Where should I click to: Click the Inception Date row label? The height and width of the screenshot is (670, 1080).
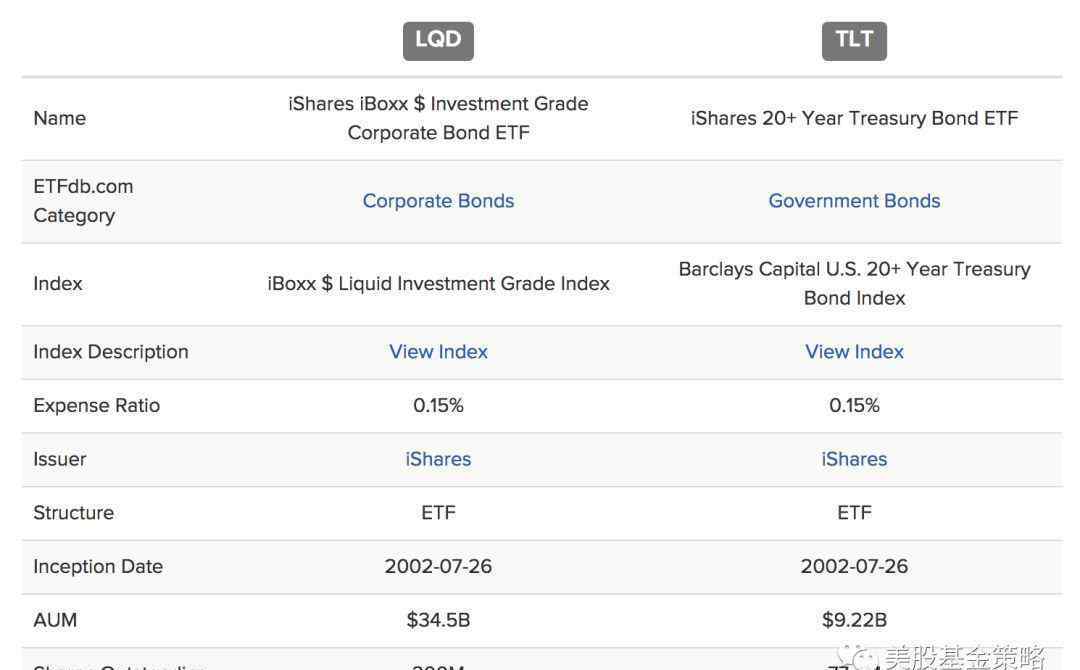tap(98, 567)
